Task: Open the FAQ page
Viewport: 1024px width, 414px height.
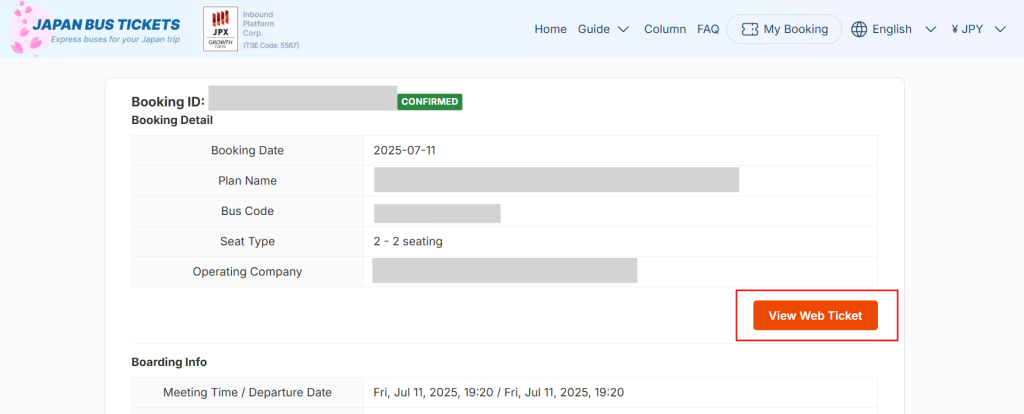Action: [x=708, y=29]
